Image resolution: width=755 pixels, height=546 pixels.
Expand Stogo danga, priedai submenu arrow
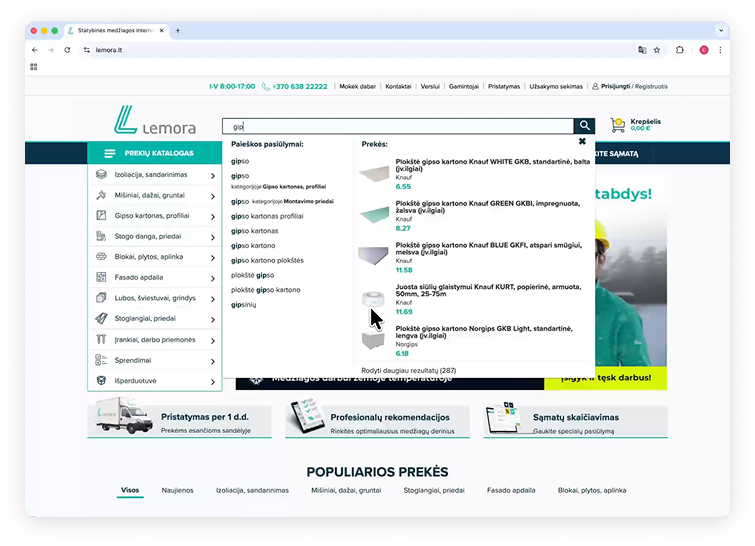pyautogui.click(x=213, y=237)
